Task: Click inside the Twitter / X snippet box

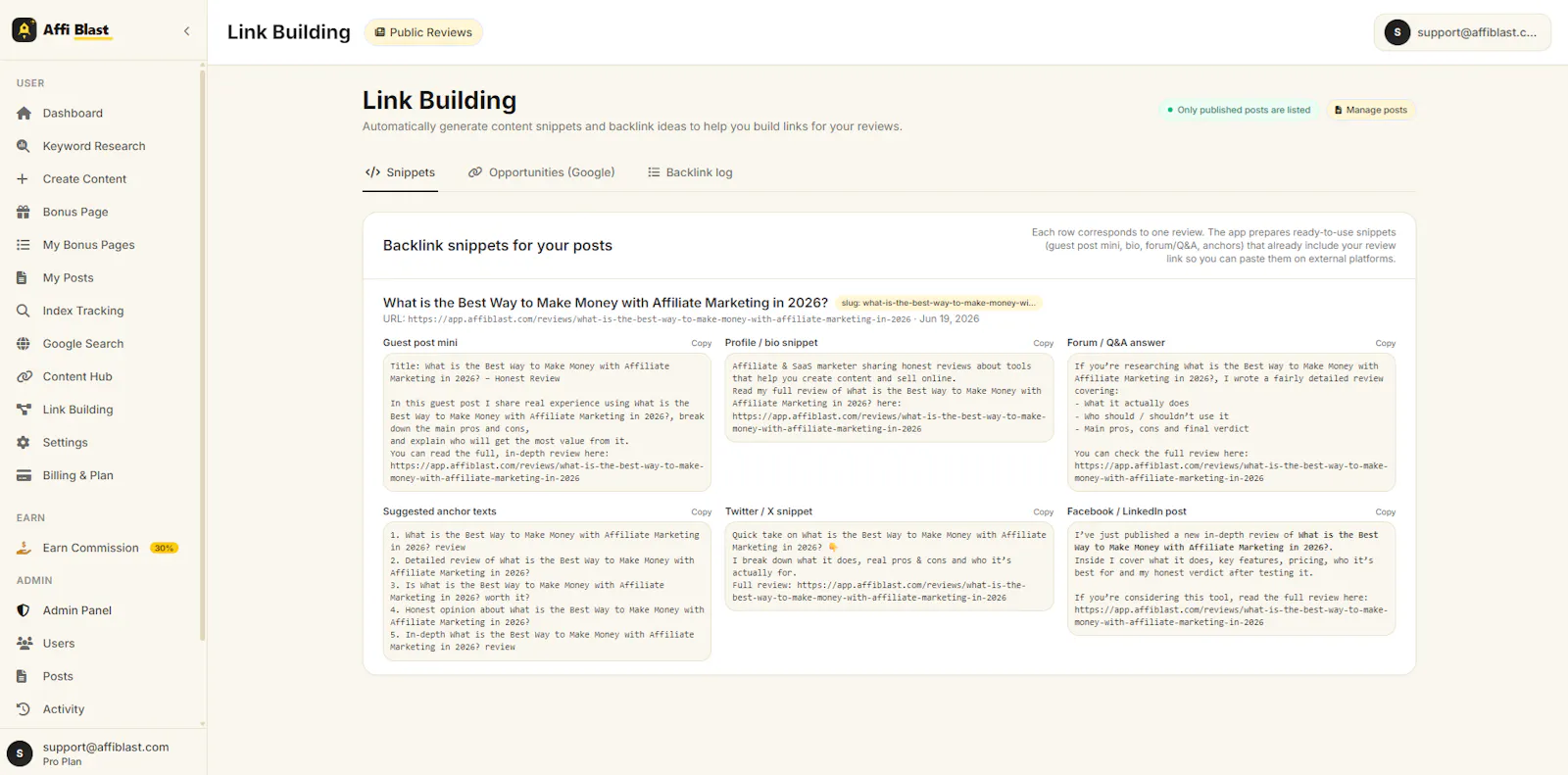Action: (x=889, y=566)
